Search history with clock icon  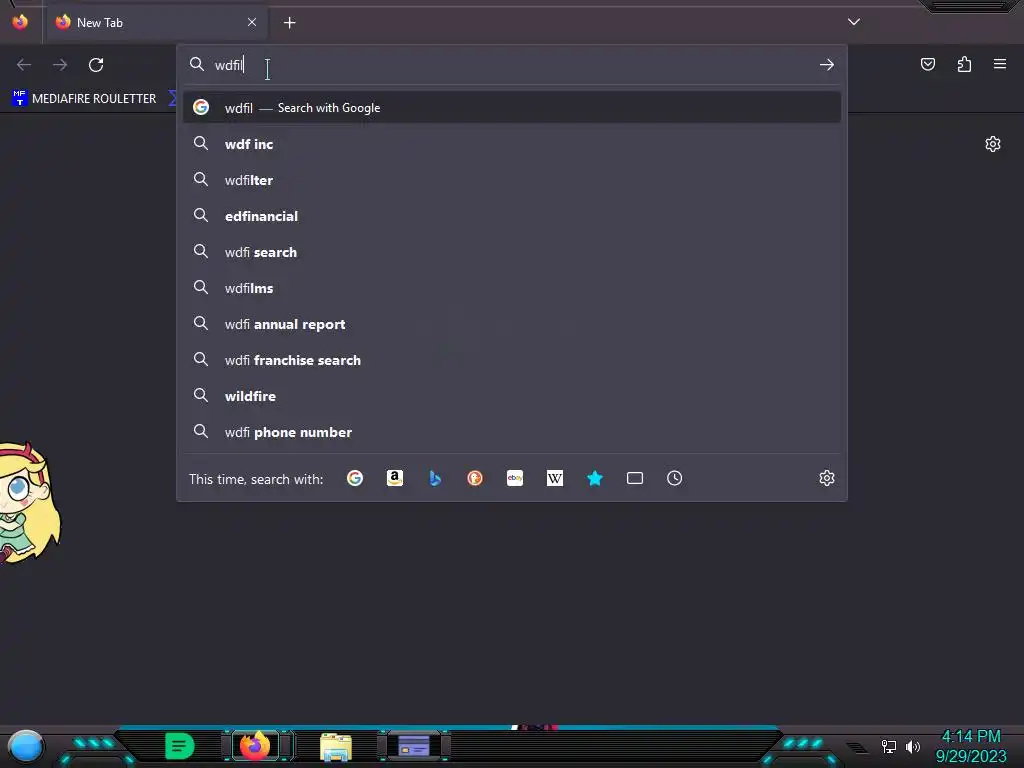coord(675,479)
